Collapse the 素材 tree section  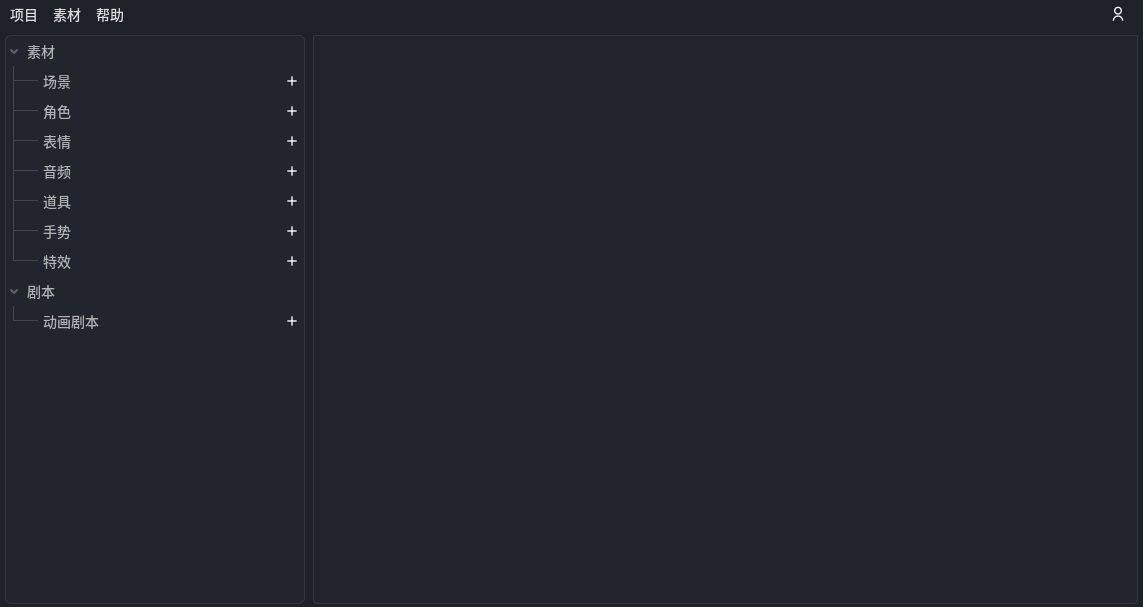pyautogui.click(x=14, y=51)
